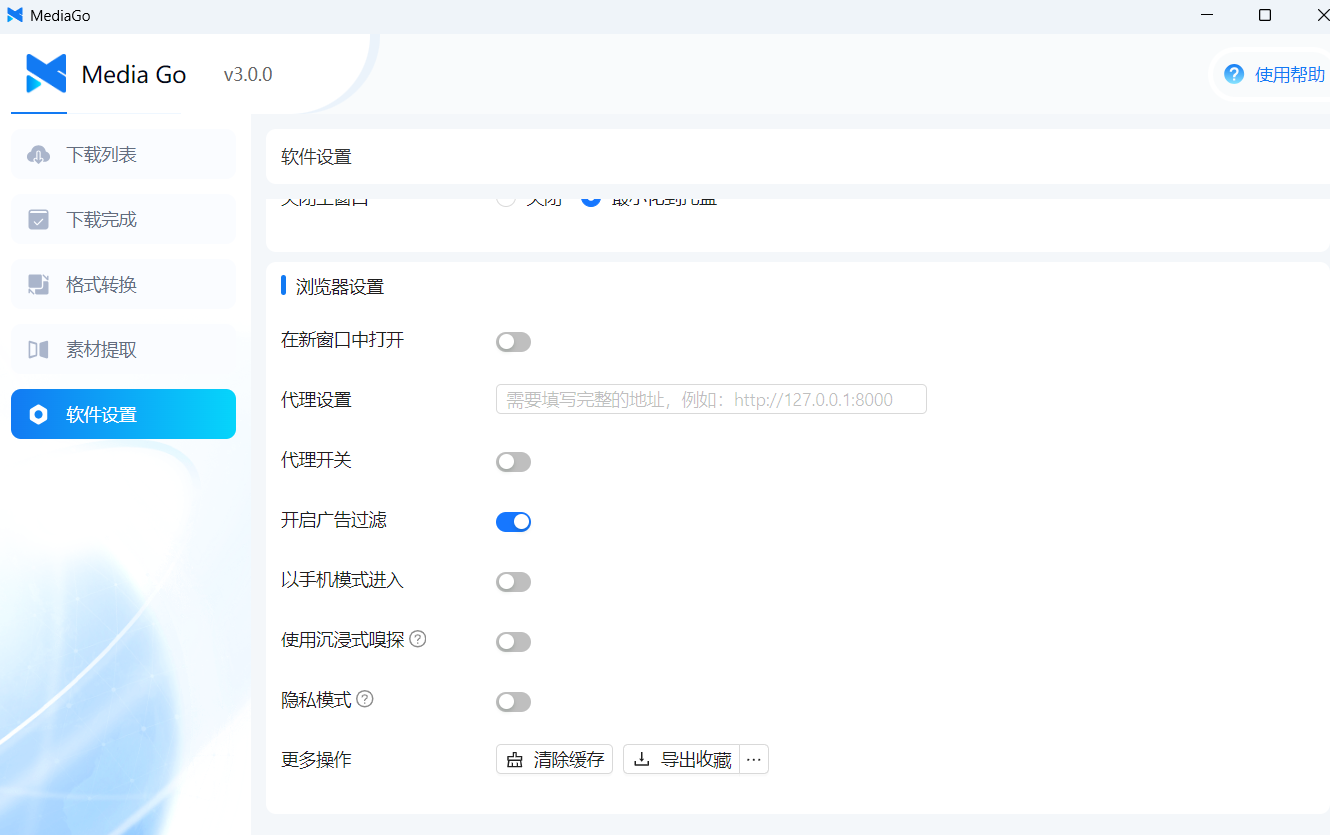Screen dimensions: 1330x835
Task: Turn on 隐私模式 switch
Action: click(513, 702)
